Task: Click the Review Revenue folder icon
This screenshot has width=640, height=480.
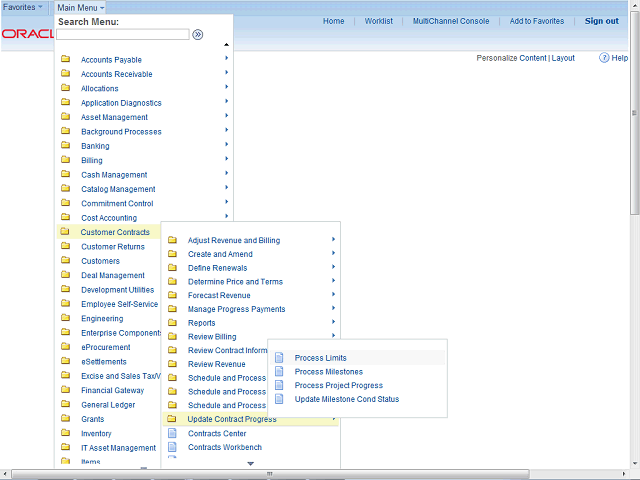Action: (173, 364)
